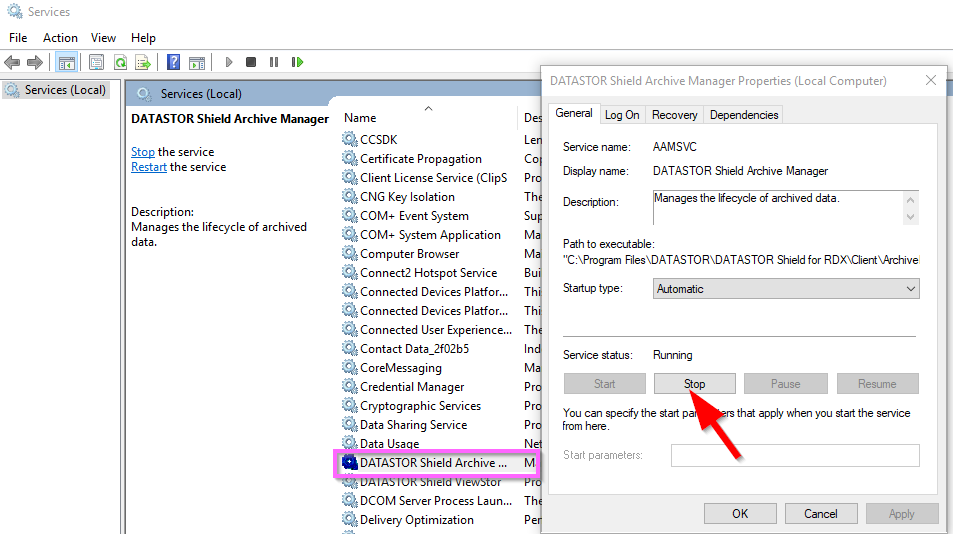The image size is (953, 534).
Task: Switch to the Recovery tab
Action: 675,115
